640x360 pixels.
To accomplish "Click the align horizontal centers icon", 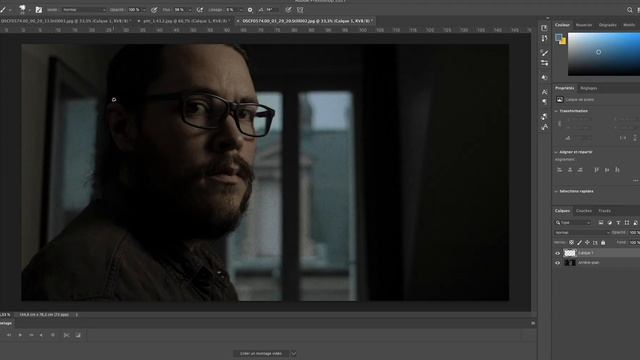I will pyautogui.click(x=570, y=170).
